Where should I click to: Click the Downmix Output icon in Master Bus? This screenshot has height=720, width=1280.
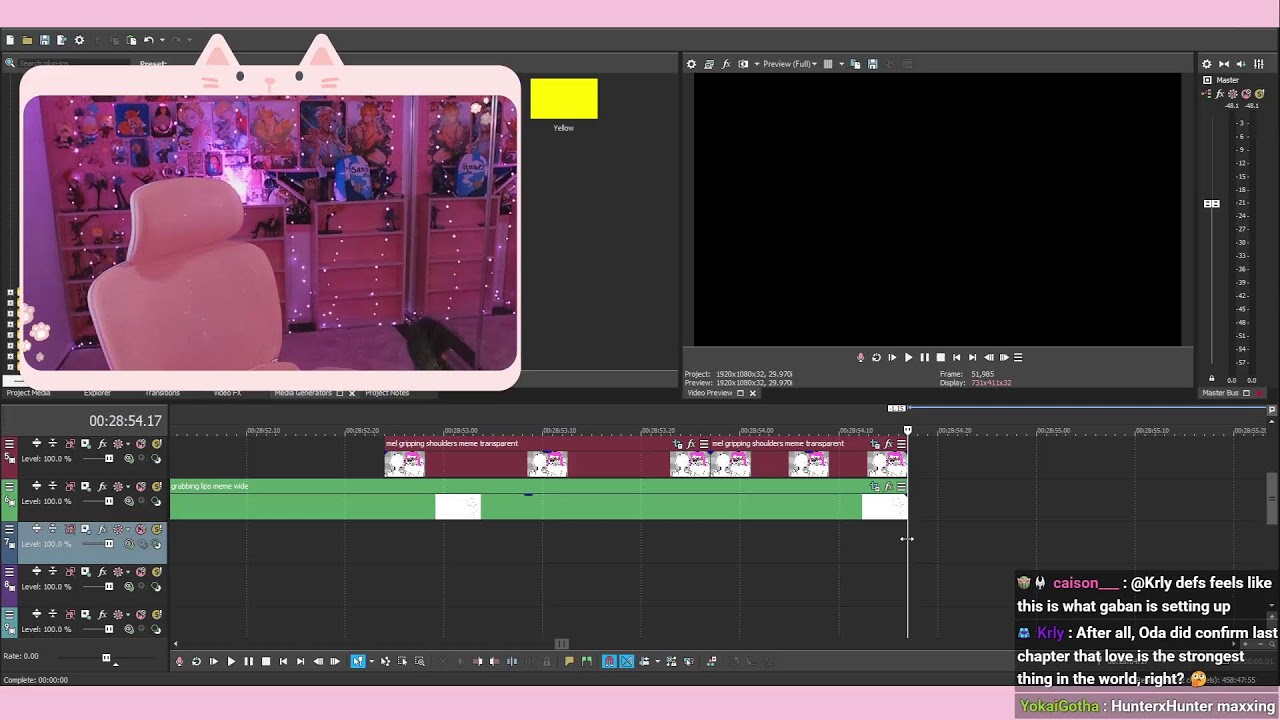point(1224,64)
